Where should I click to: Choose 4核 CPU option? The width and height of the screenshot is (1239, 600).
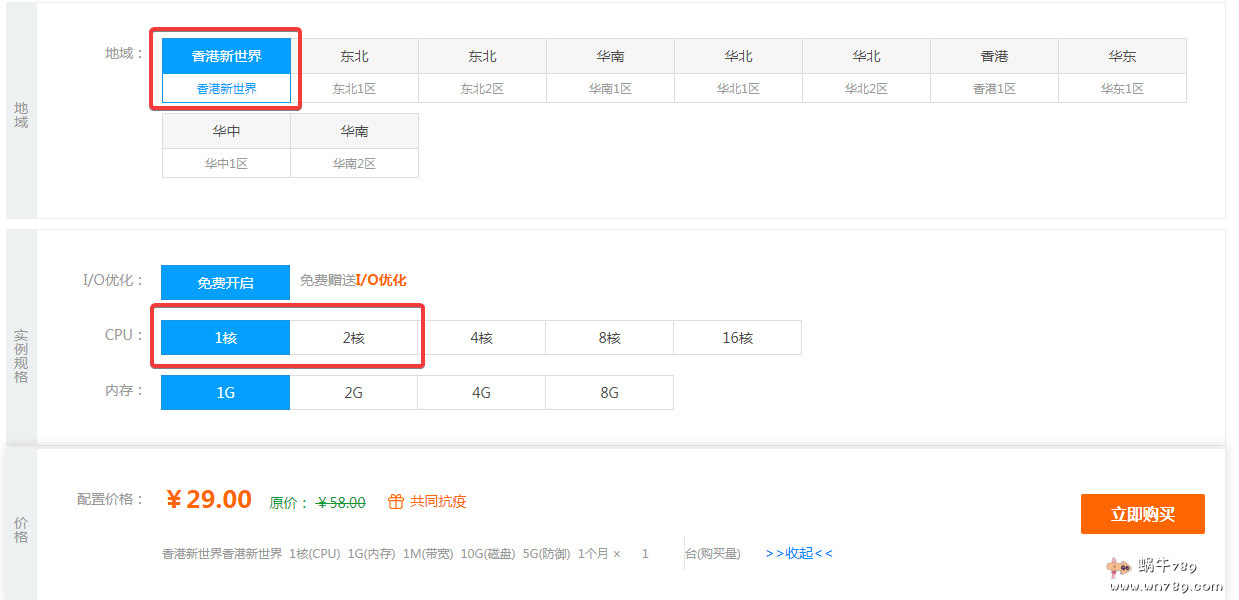(481, 338)
